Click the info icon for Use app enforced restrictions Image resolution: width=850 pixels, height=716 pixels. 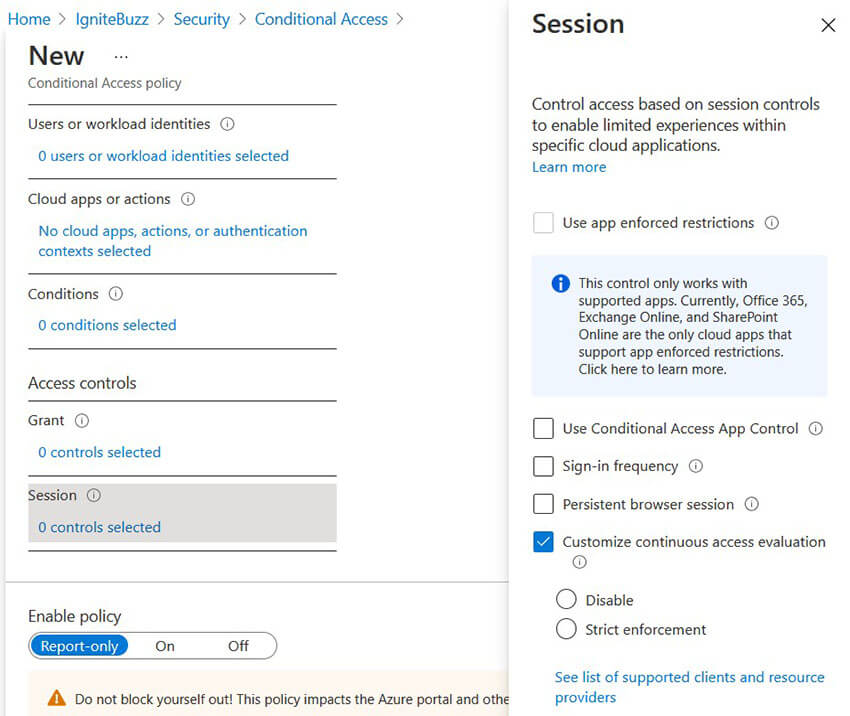(772, 223)
